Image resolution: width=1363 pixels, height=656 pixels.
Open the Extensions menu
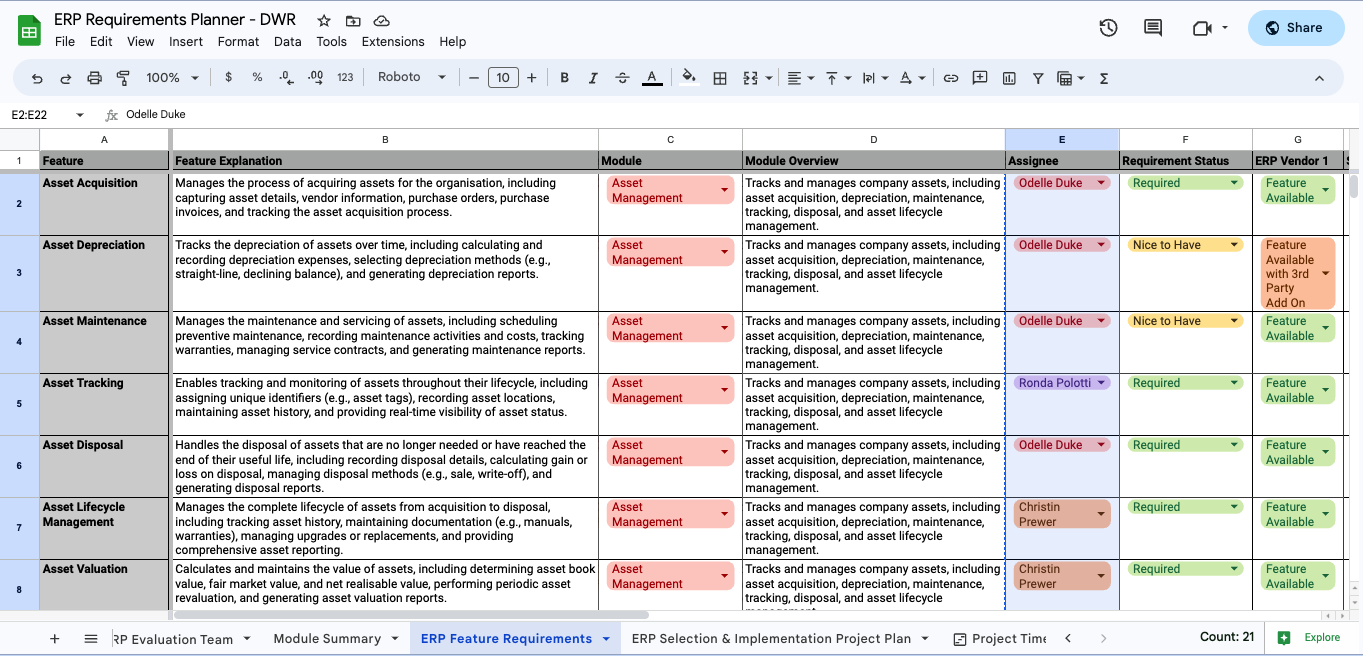pos(393,42)
